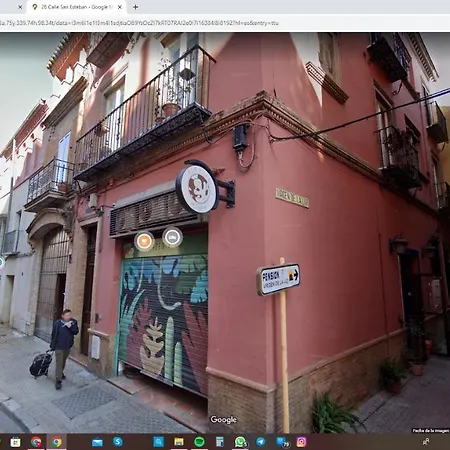Click the Google logo in Street View
Screen dimensions: 450x450
[223, 420]
